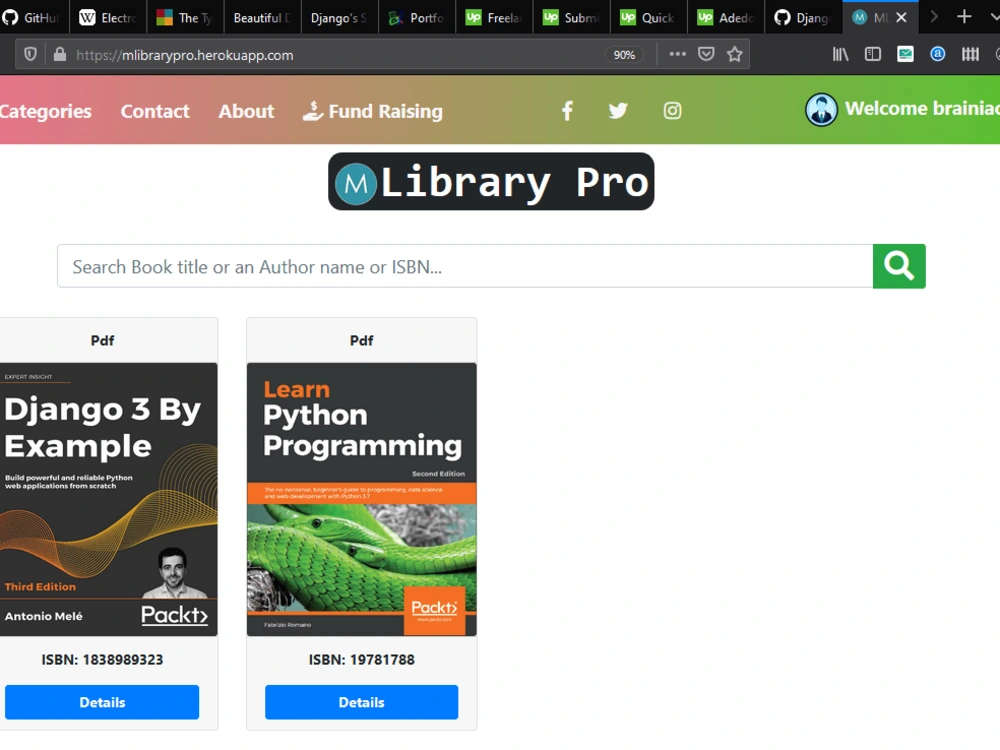This screenshot has height=750, width=1000.
Task: Open the Firefox Library bookshelf icon
Action: click(840, 54)
